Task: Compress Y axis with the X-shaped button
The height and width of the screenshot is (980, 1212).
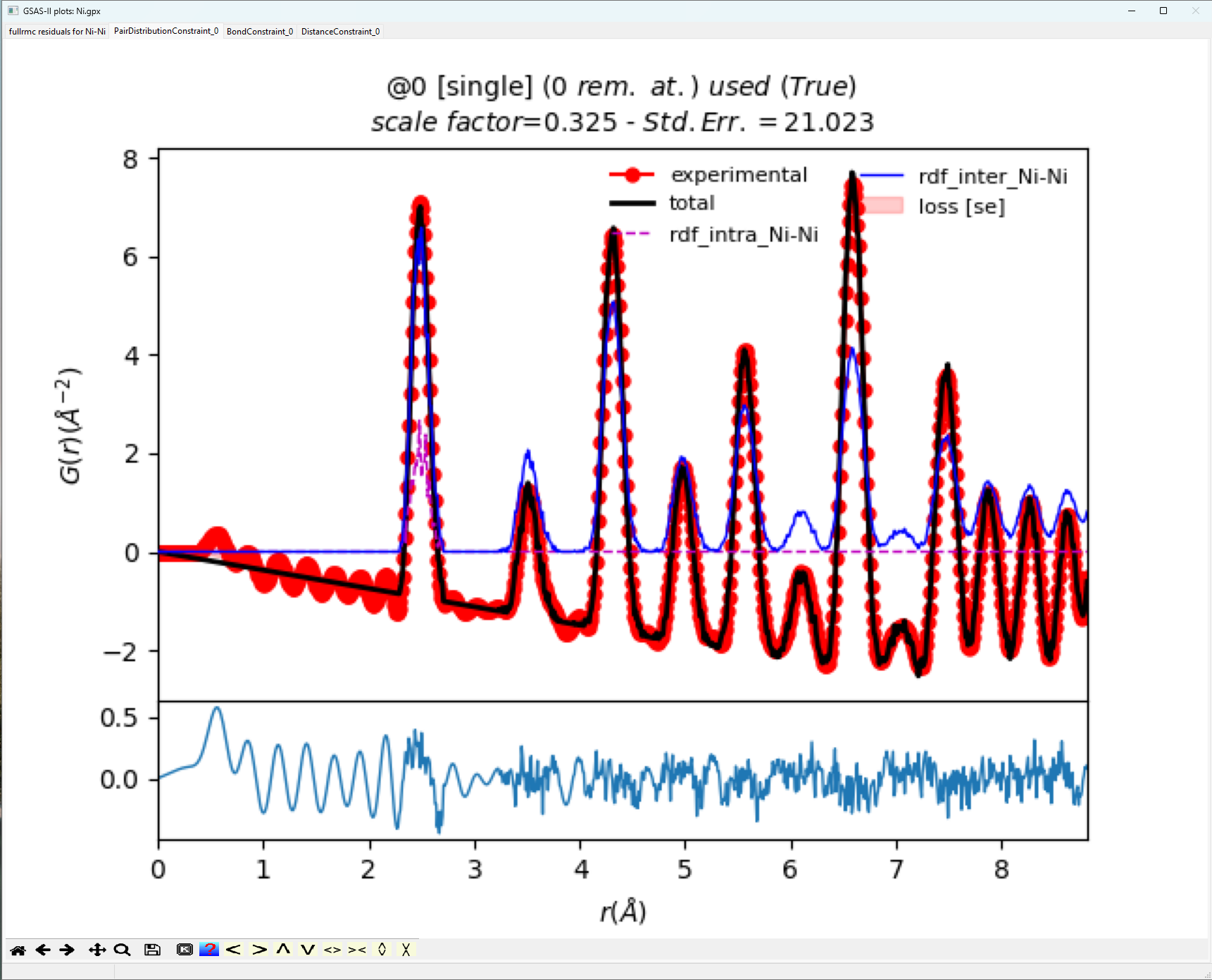Action: [x=406, y=949]
